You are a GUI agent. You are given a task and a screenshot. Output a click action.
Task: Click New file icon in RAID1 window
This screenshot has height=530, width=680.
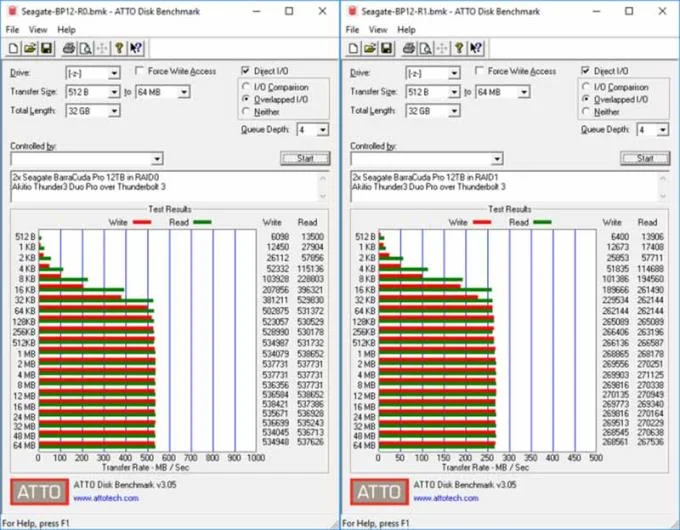(353, 48)
